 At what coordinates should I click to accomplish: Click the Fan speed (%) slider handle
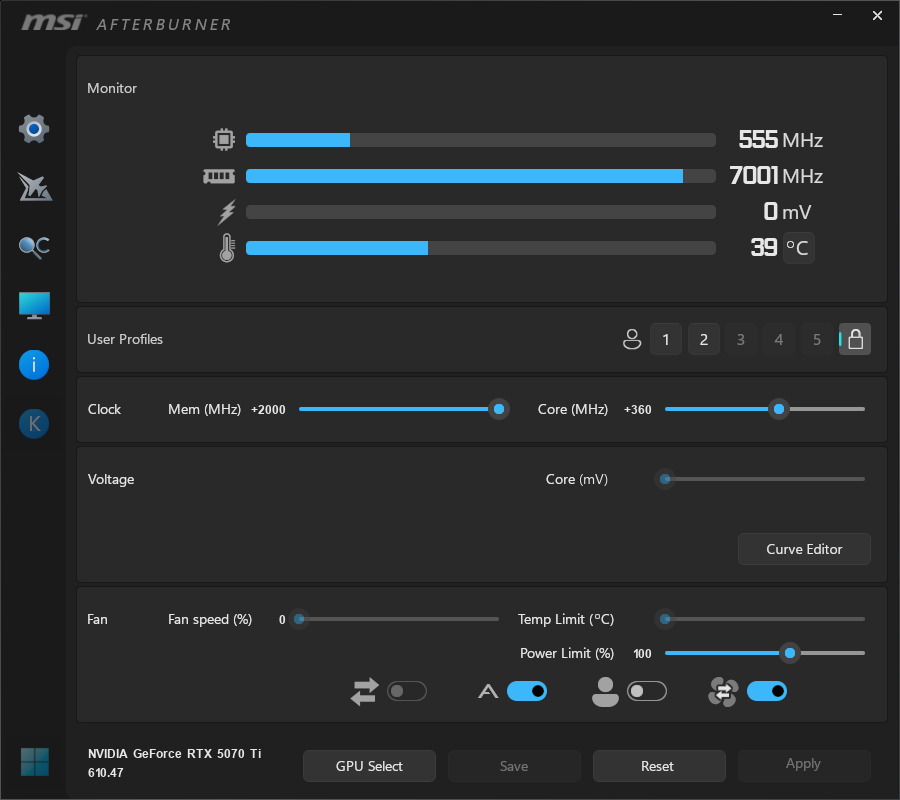299,619
